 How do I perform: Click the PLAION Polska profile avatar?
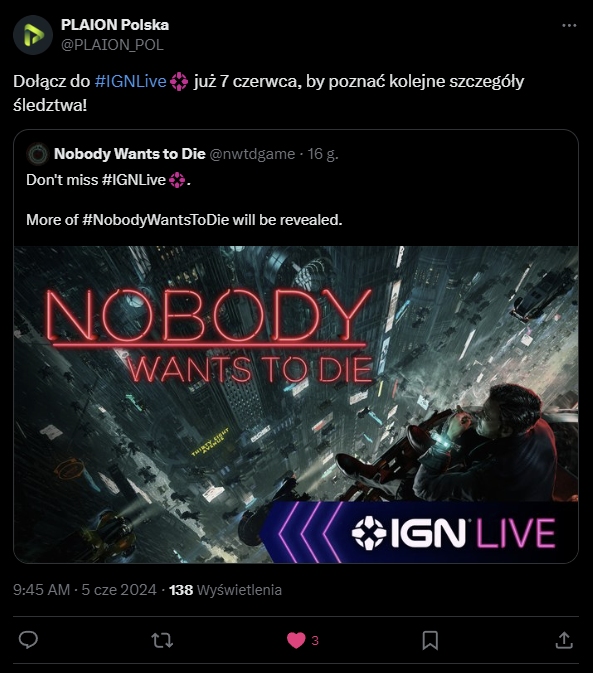[x=33, y=35]
